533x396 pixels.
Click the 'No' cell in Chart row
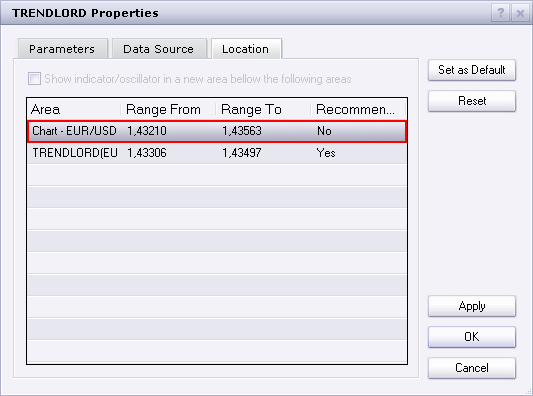tap(324, 131)
